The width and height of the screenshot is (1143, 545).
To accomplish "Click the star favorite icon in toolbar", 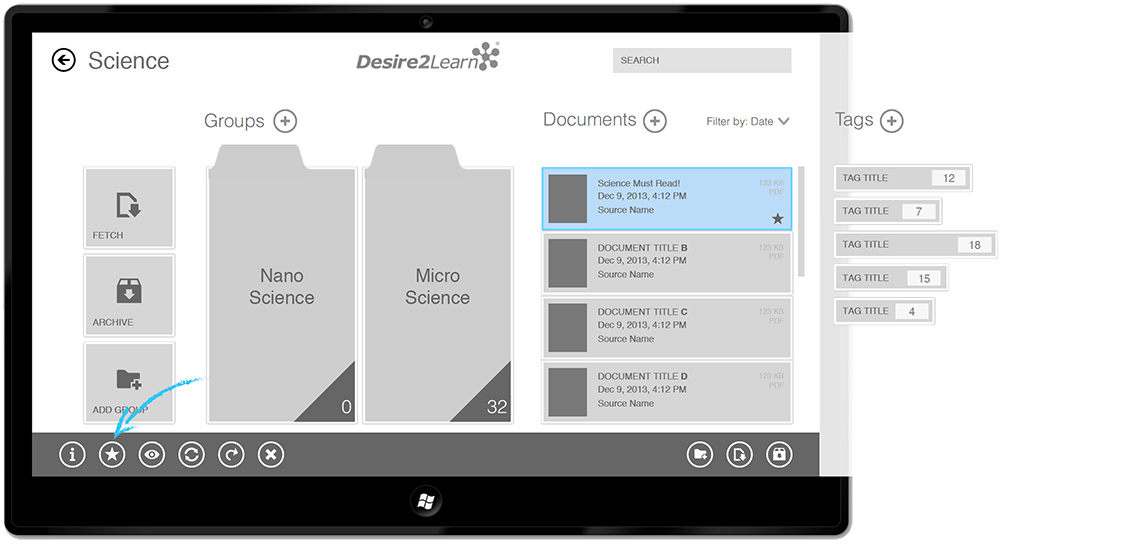I will pyautogui.click(x=112, y=455).
